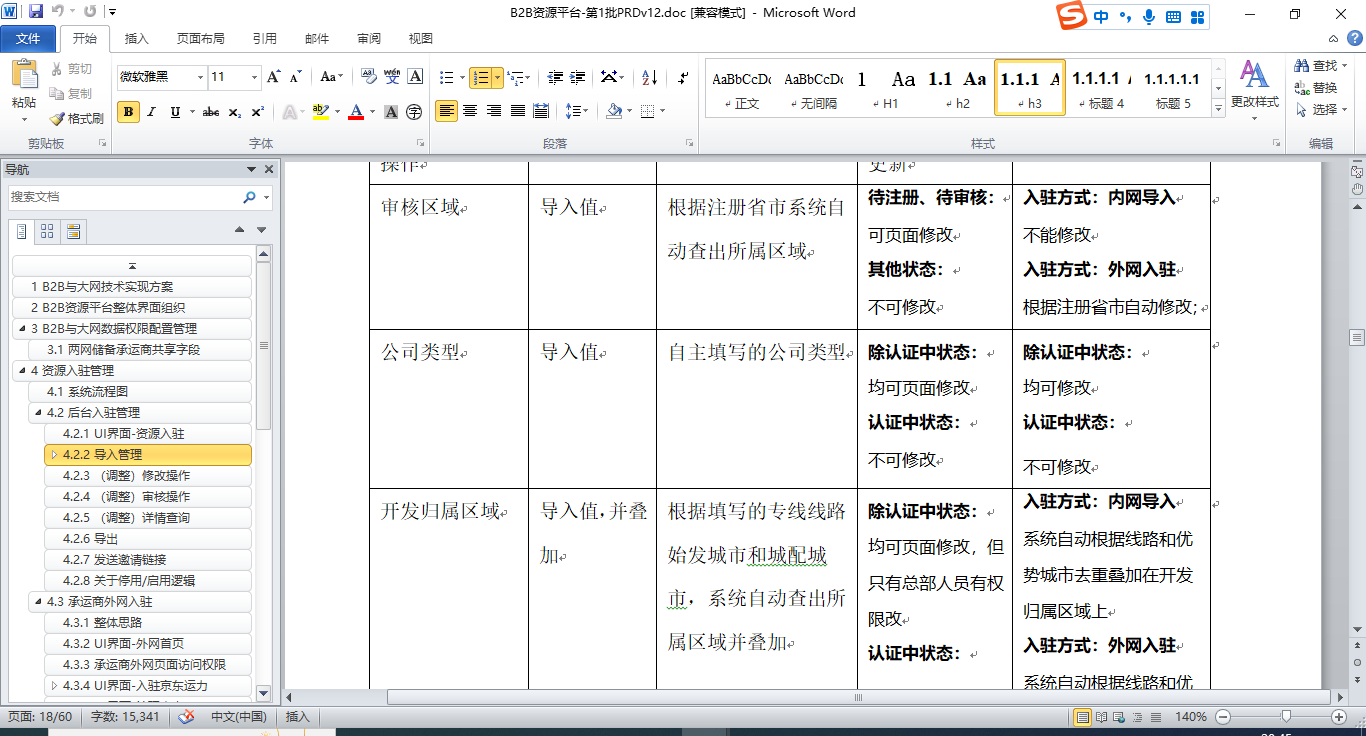This screenshot has width=1366, height=736.
Task: Collapse the 4.2 后台入驻管理 heading
Action: tap(38, 413)
